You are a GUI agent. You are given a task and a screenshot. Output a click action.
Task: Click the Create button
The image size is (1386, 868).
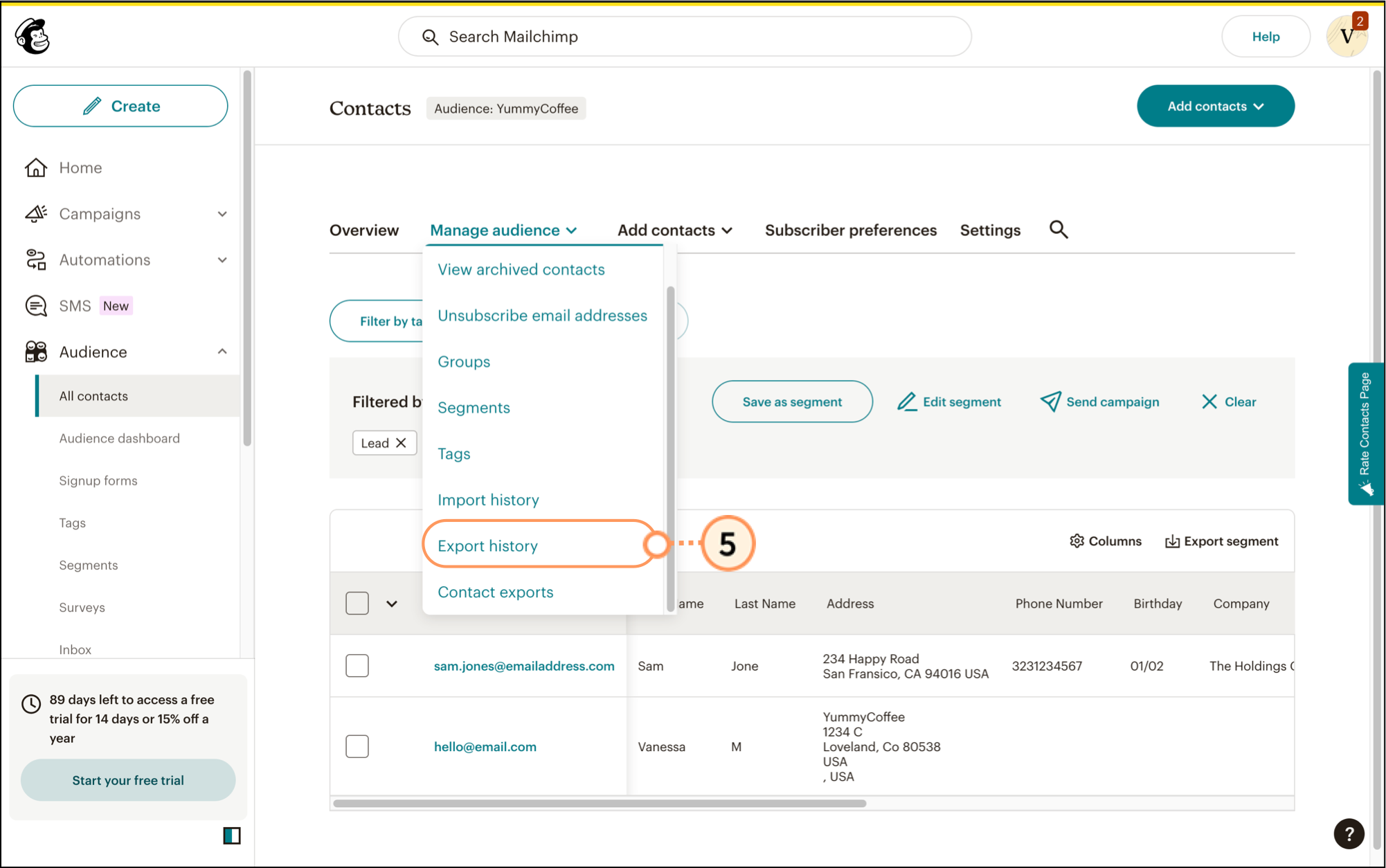[x=120, y=106]
